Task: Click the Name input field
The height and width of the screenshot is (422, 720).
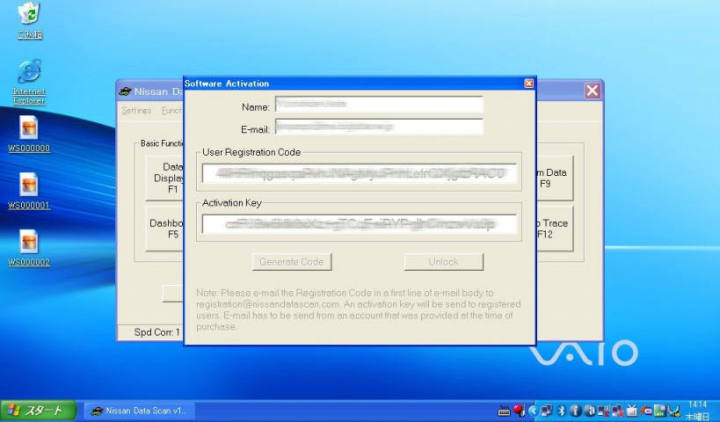Action: tap(379, 105)
